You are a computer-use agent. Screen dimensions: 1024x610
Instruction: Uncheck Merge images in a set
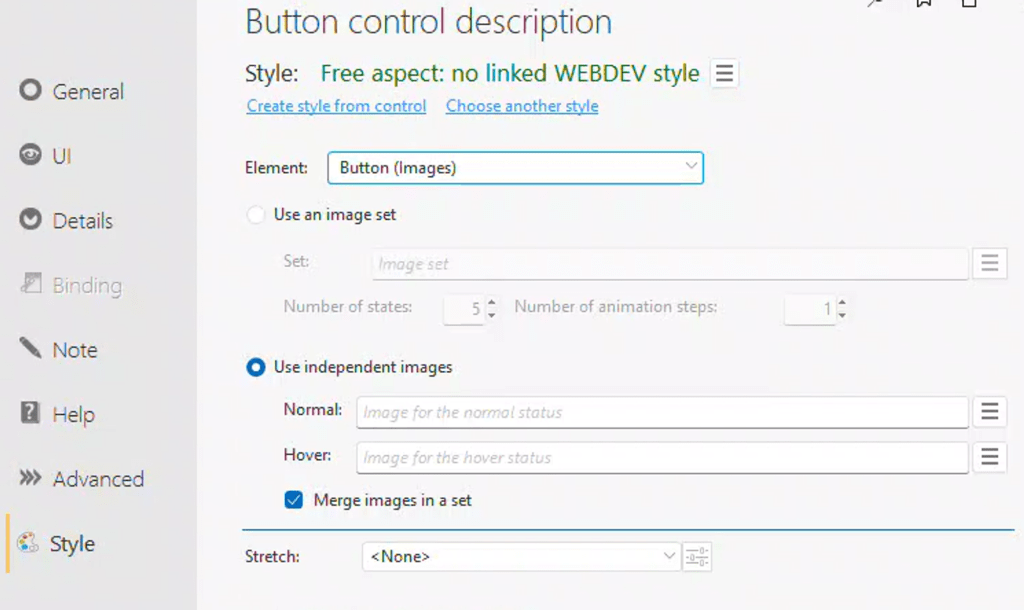[293, 500]
